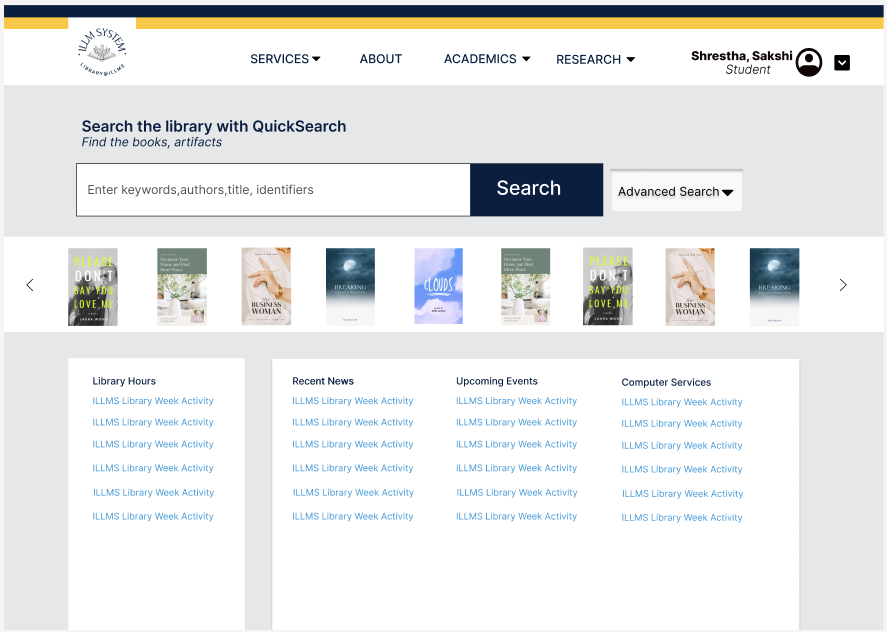Click the first link under Recent News
Screen dimensions: 887x632
(x=353, y=401)
